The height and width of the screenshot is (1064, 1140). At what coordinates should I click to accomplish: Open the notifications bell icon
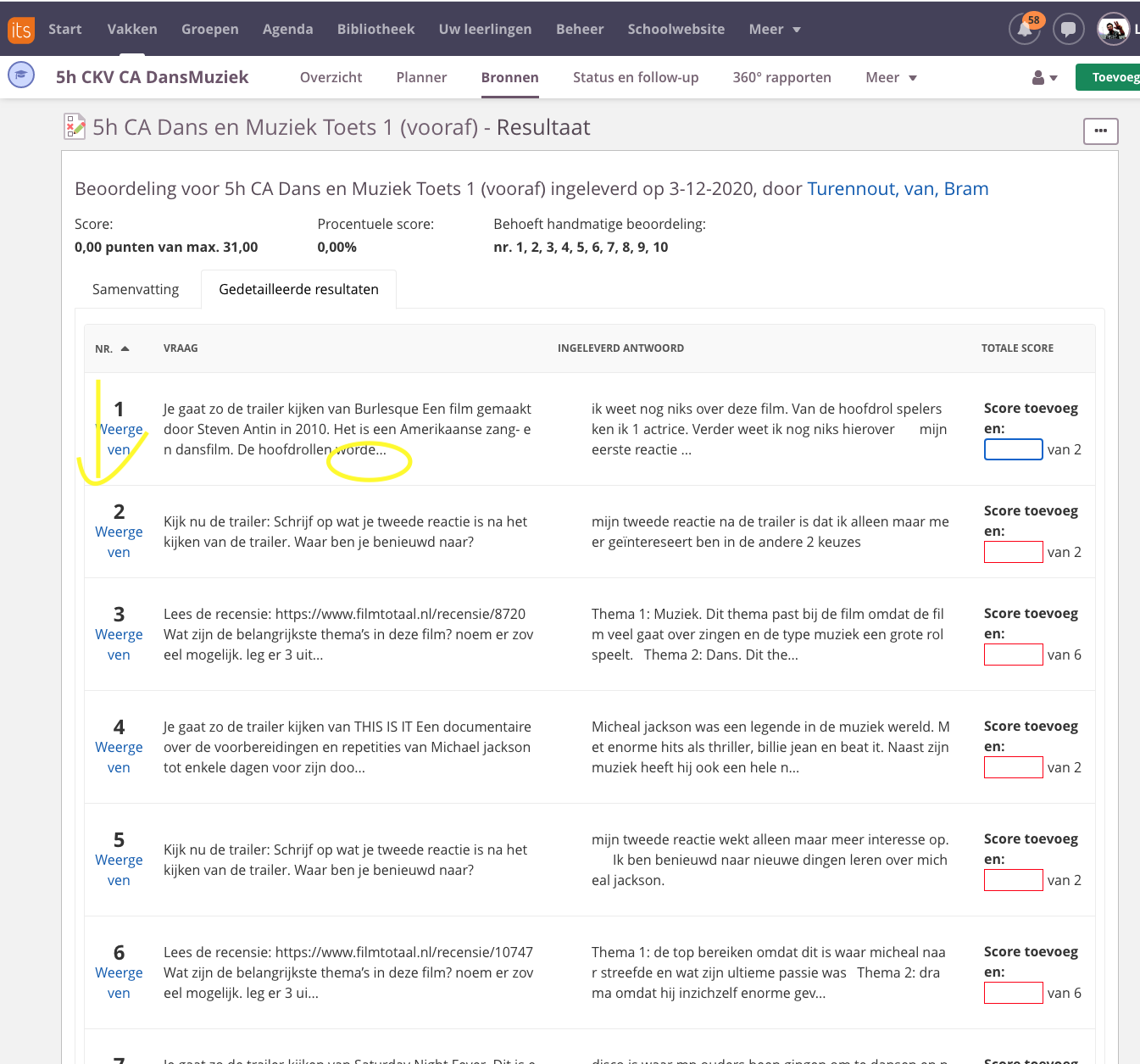coord(1025,30)
